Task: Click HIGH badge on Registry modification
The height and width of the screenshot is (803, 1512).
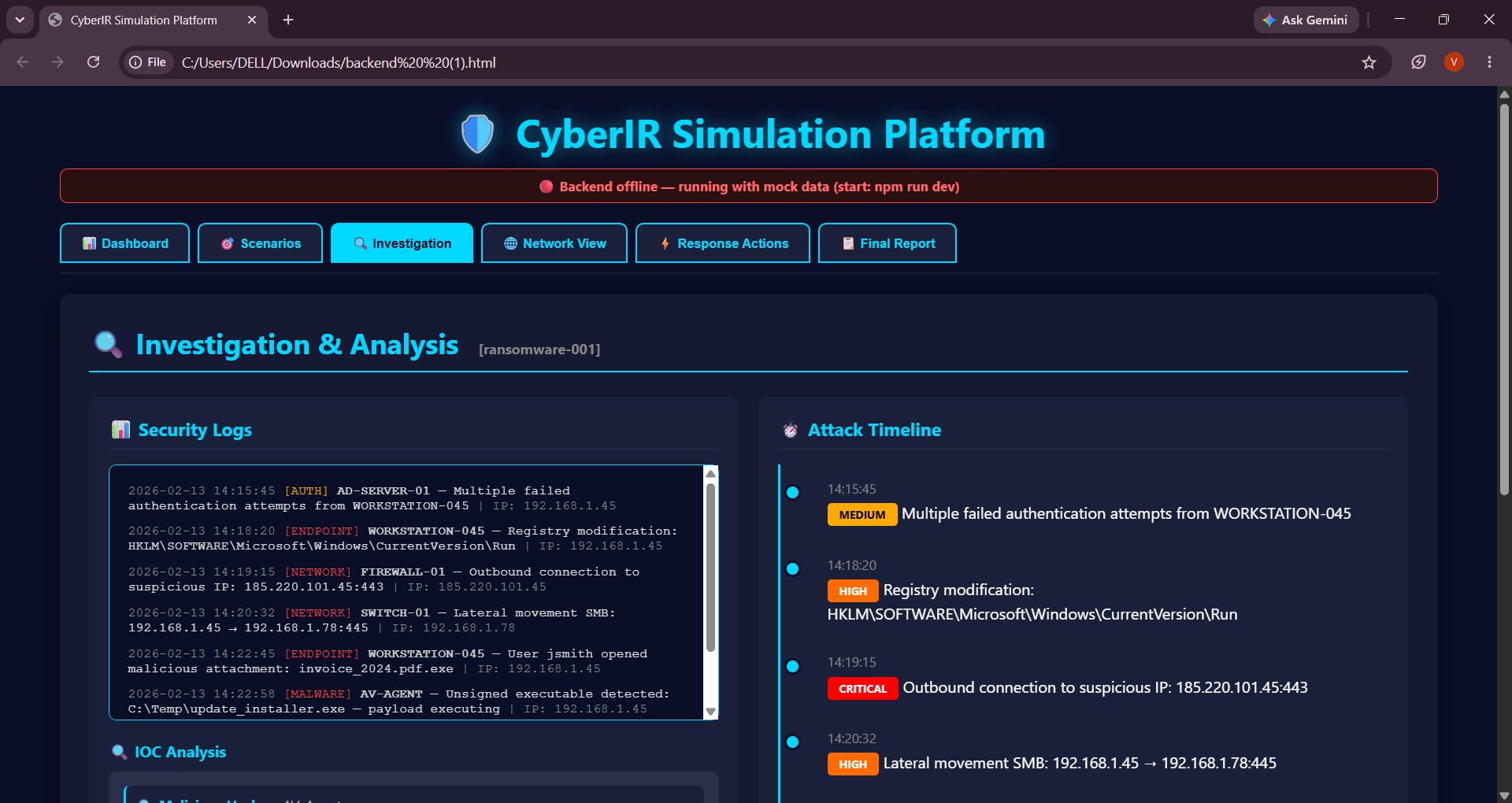Action: [x=853, y=591]
